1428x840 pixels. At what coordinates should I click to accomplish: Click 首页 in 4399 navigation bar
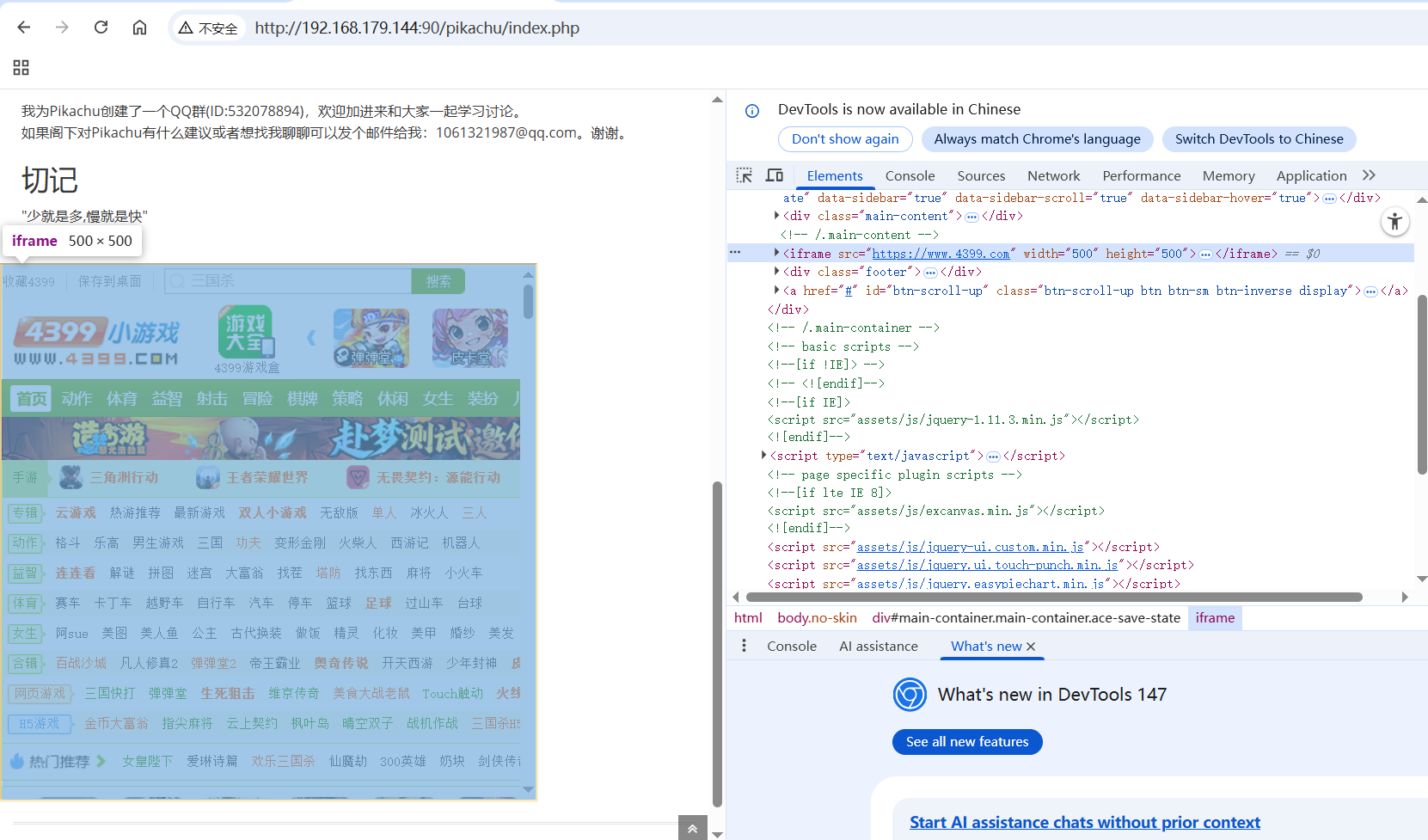[x=32, y=399]
